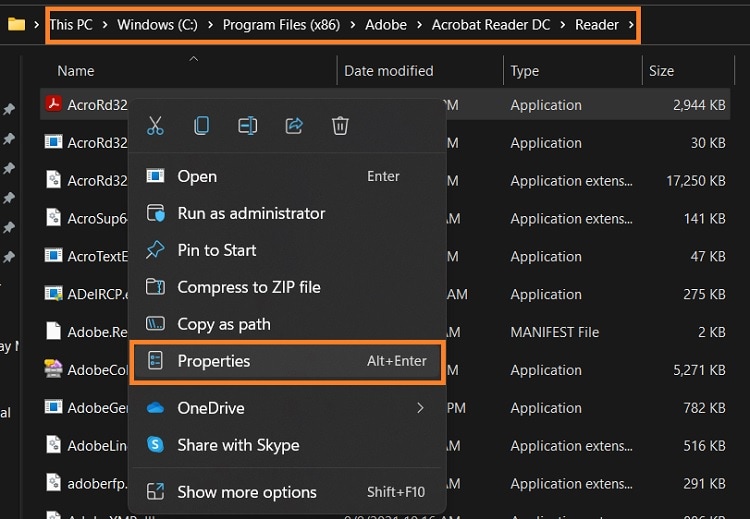
Task: Open Properties from context menu
Action: click(214, 361)
